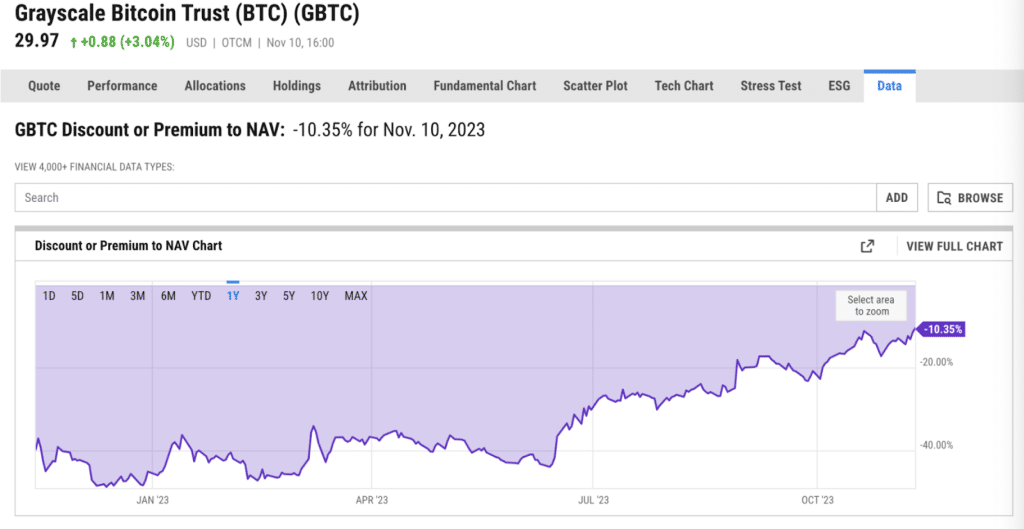Type in the financial data Search field
The image size is (1024, 529).
point(445,198)
